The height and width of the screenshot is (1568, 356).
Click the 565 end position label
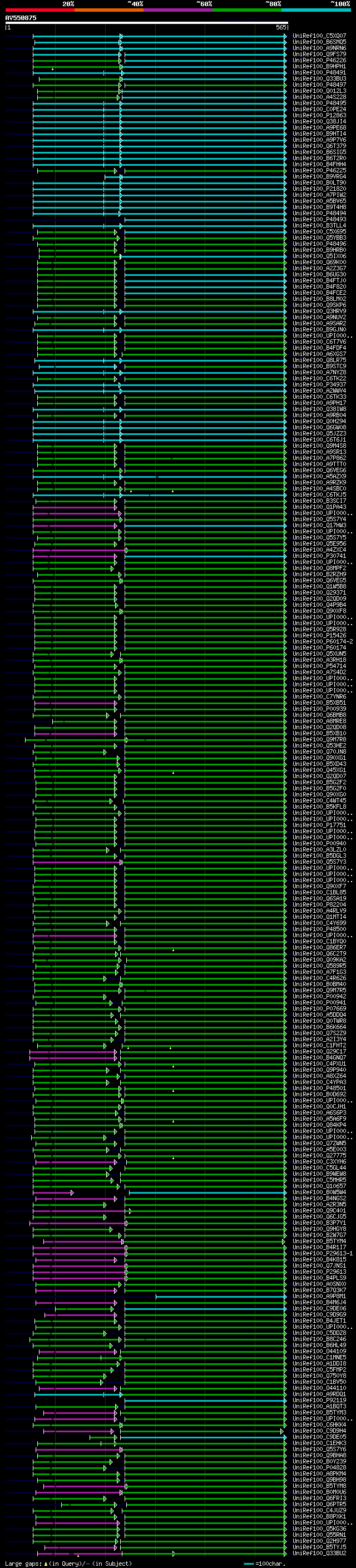[280, 27]
